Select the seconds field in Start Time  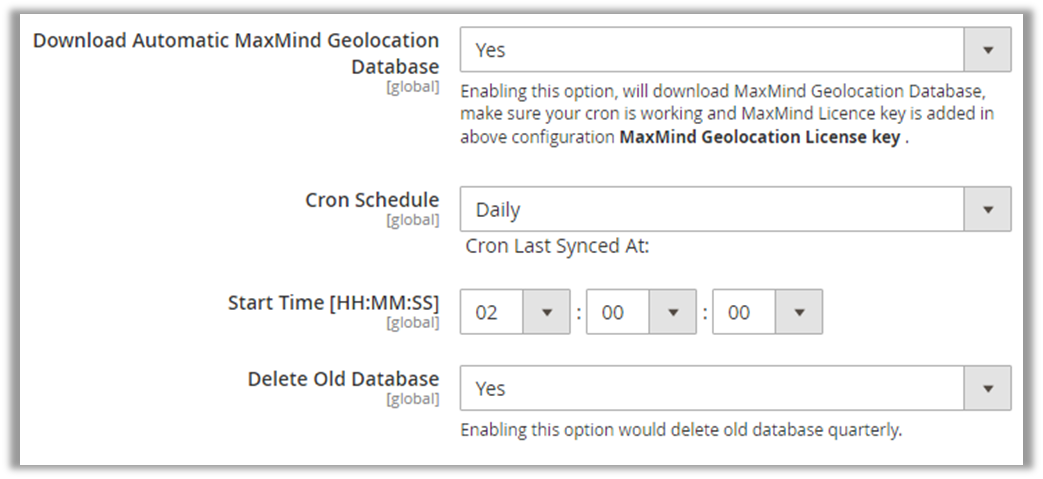tap(744, 312)
